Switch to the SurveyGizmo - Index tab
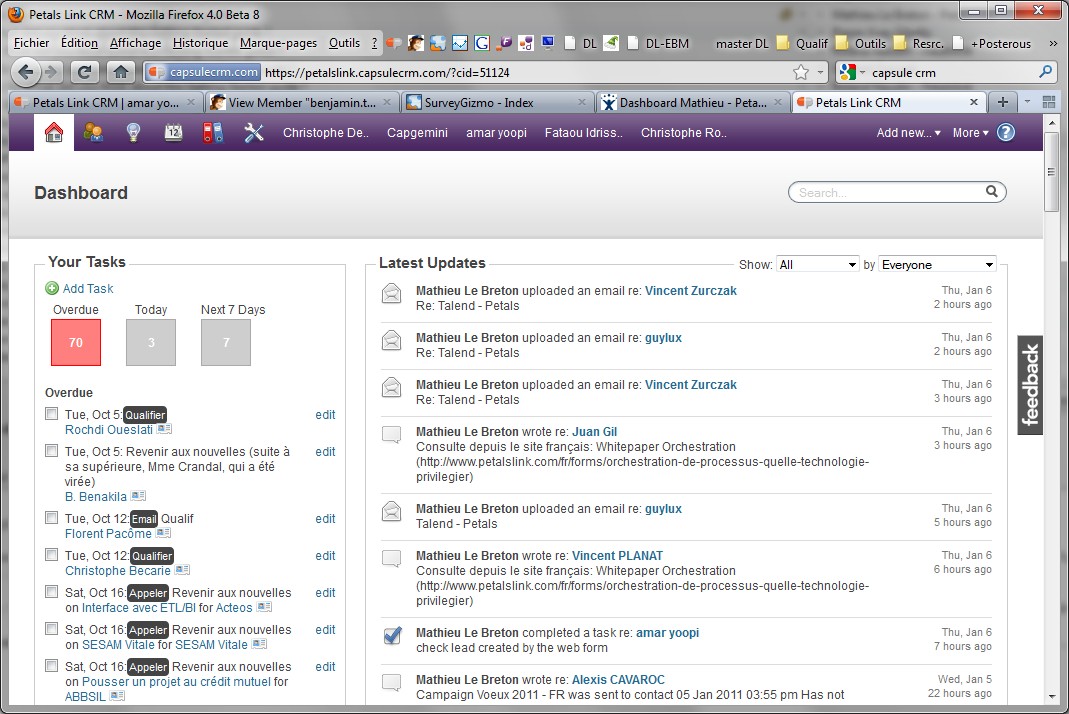Screen dimensions: 1069x714 tap(495, 103)
